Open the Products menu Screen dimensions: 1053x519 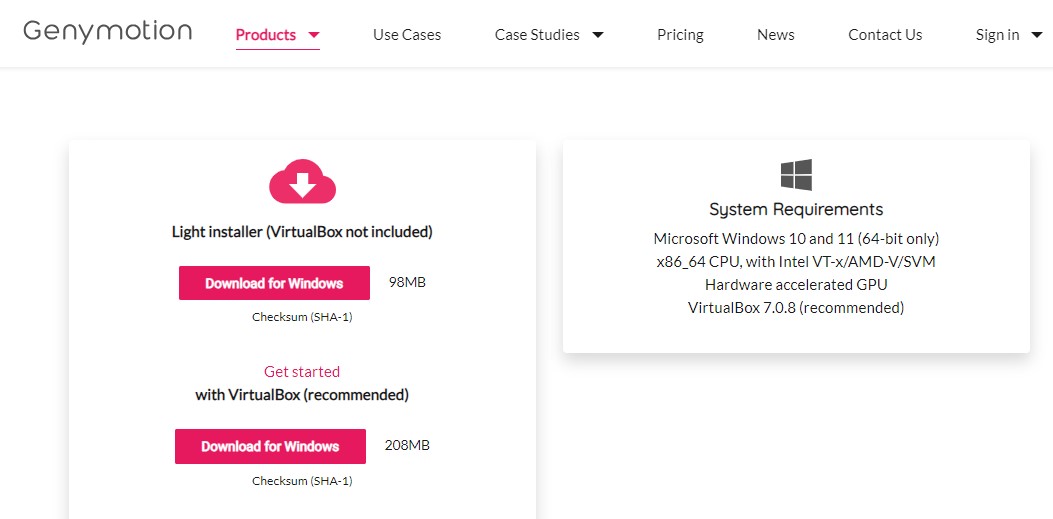[265, 34]
